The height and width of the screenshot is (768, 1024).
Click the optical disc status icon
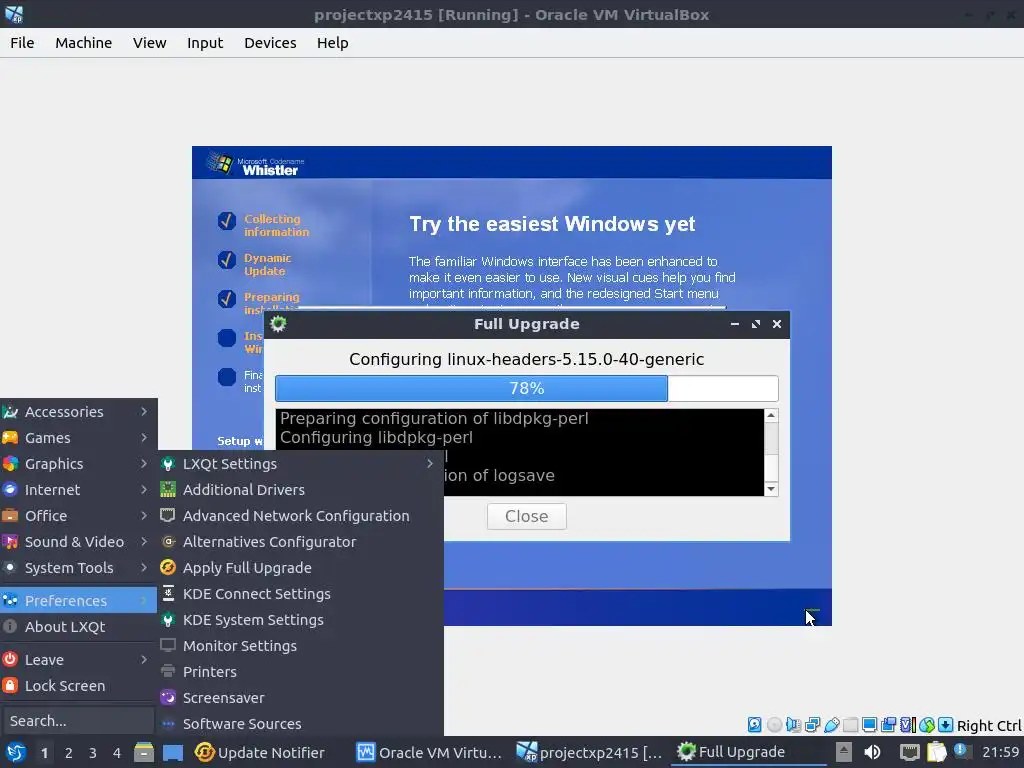775,724
